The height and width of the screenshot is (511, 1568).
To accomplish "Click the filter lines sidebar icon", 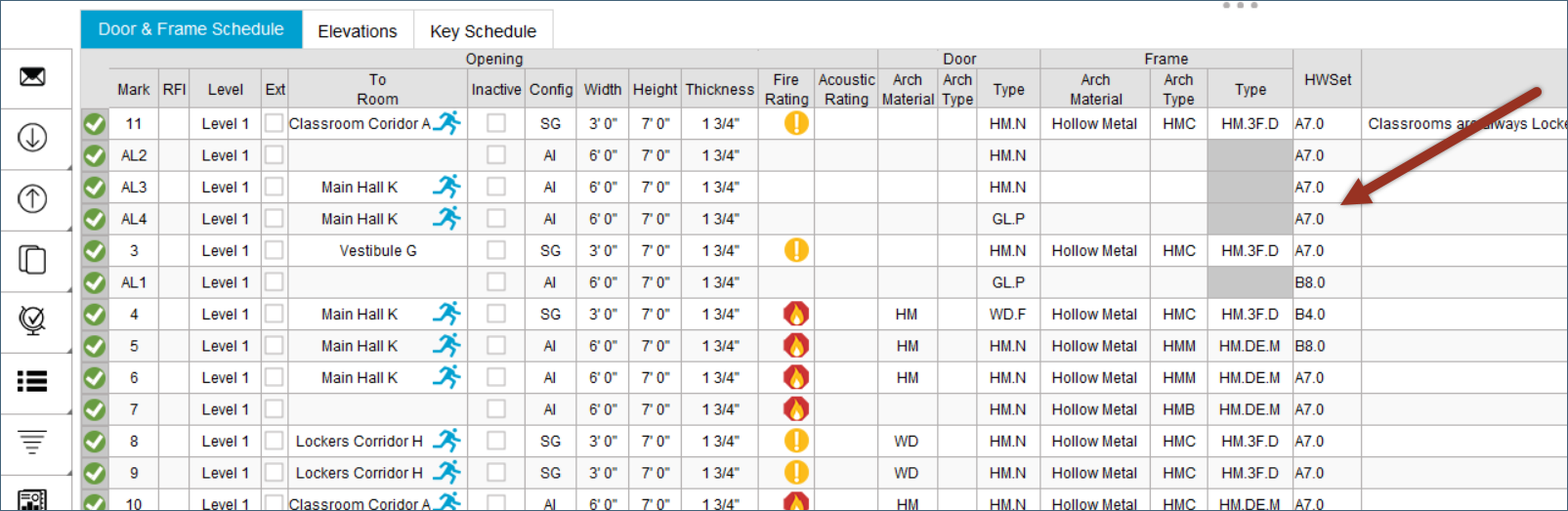I will tap(32, 442).
